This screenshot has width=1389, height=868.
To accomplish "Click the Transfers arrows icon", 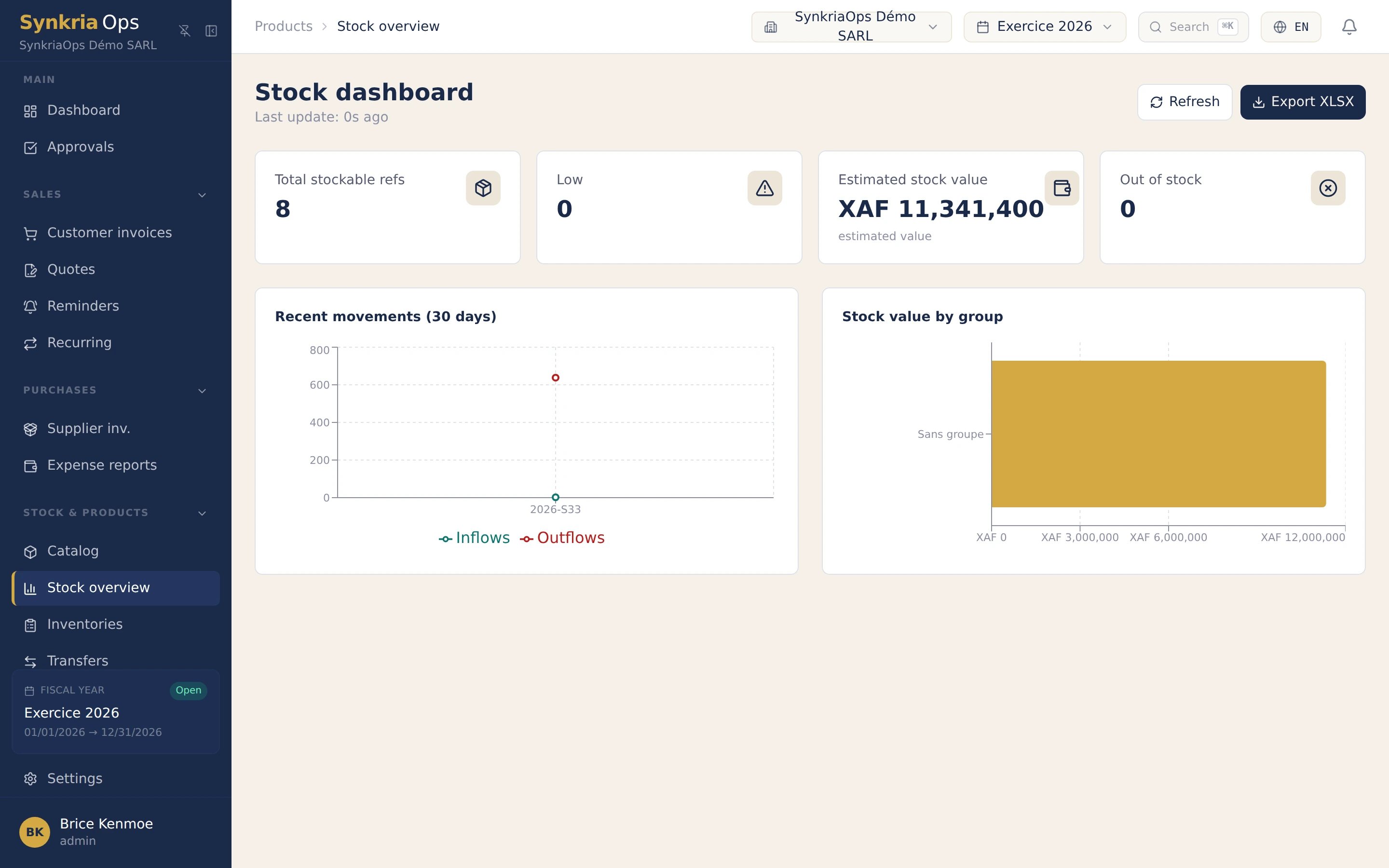I will pos(30,662).
